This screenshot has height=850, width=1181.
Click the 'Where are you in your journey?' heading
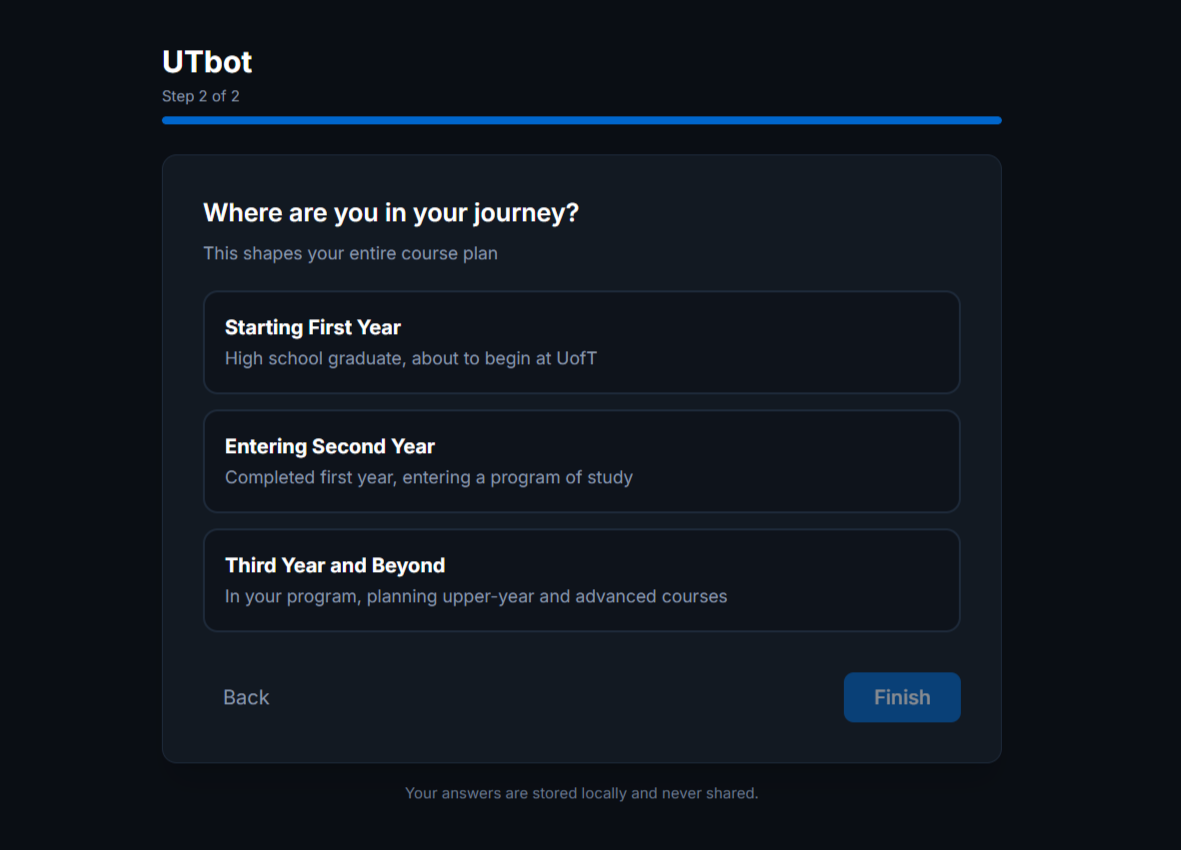[x=391, y=213]
